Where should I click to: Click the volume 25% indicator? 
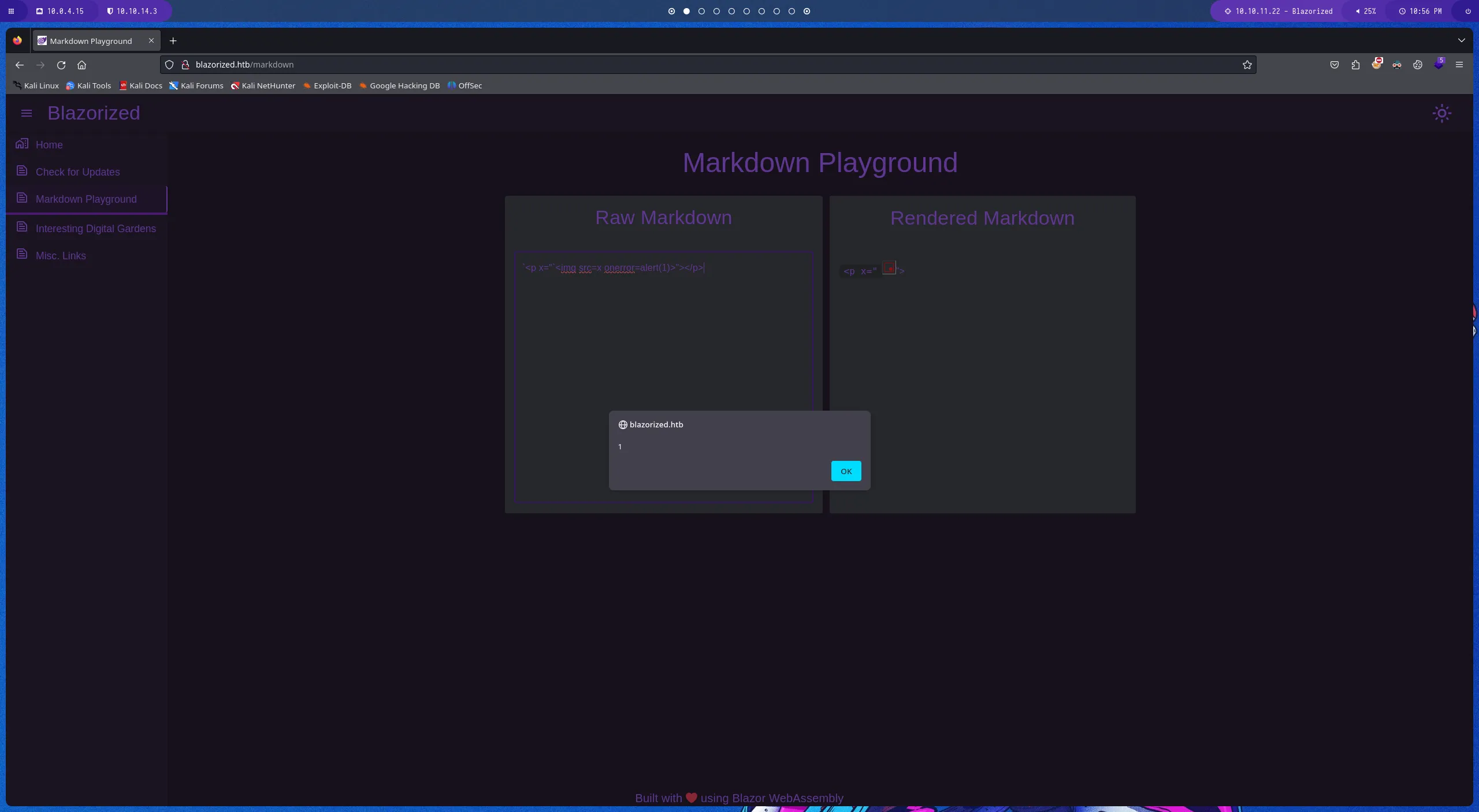point(1366,11)
